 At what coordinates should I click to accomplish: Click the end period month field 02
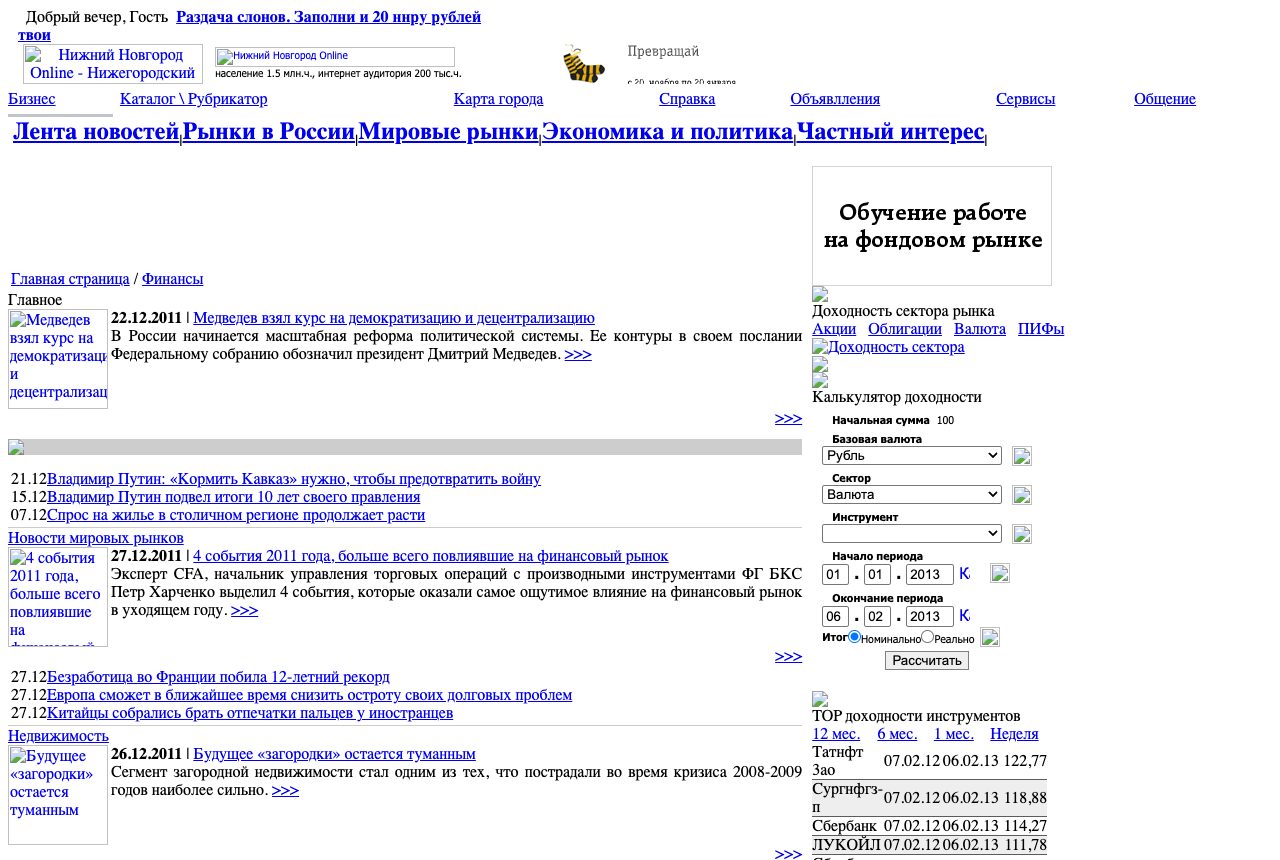click(877, 617)
